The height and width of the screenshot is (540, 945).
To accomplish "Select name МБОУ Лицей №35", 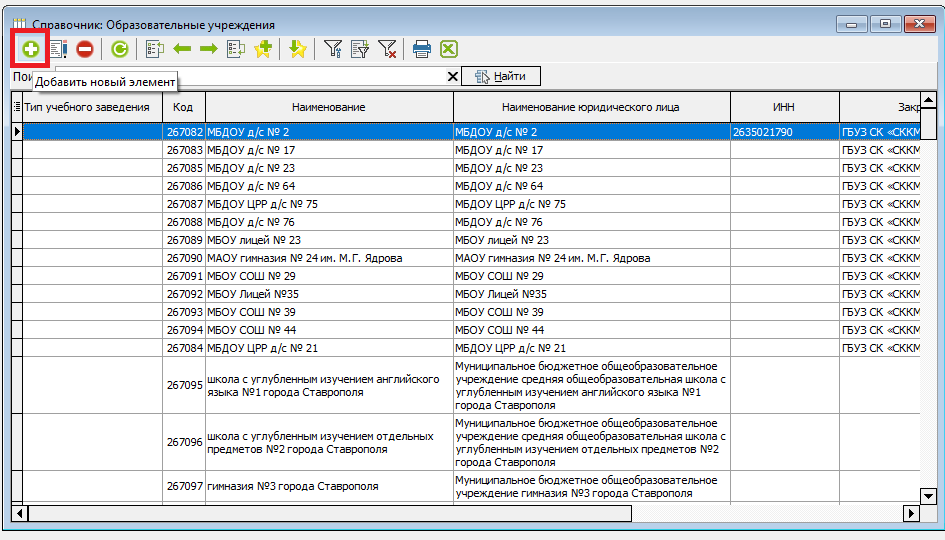I will pos(329,295).
